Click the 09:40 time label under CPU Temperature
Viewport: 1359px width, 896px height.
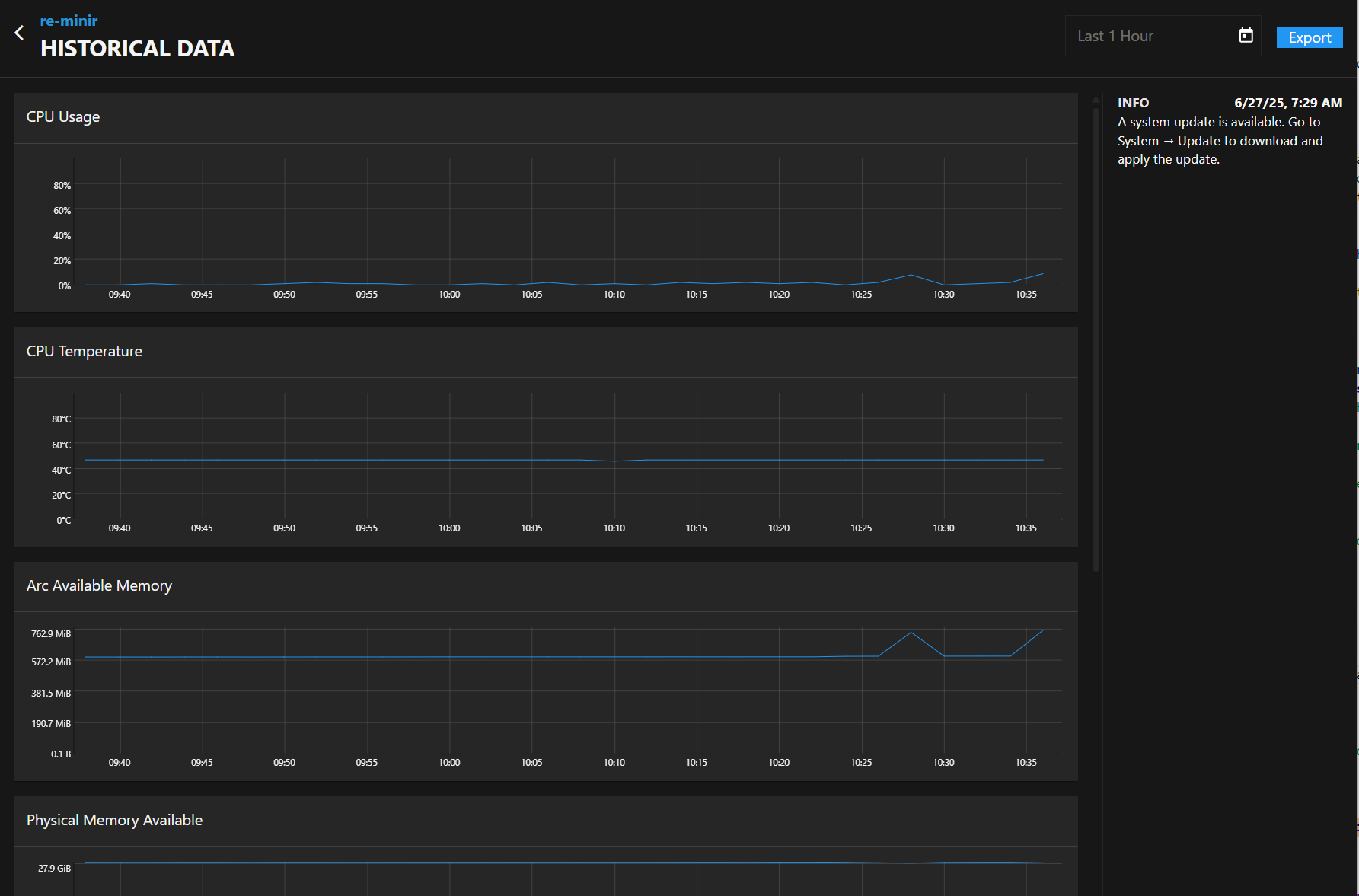(x=120, y=528)
